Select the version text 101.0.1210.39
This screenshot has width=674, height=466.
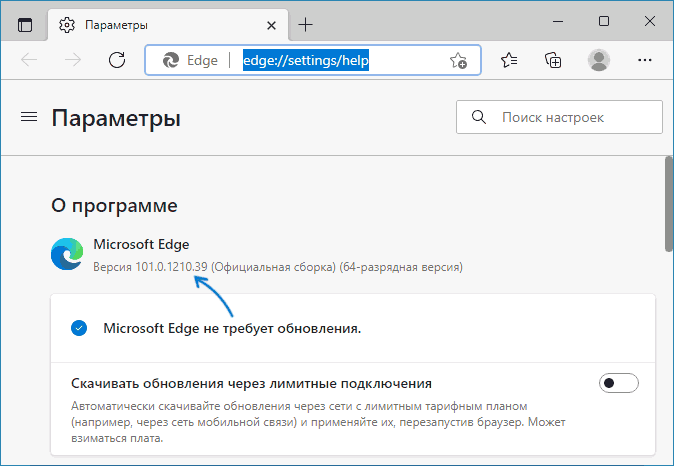(171, 267)
